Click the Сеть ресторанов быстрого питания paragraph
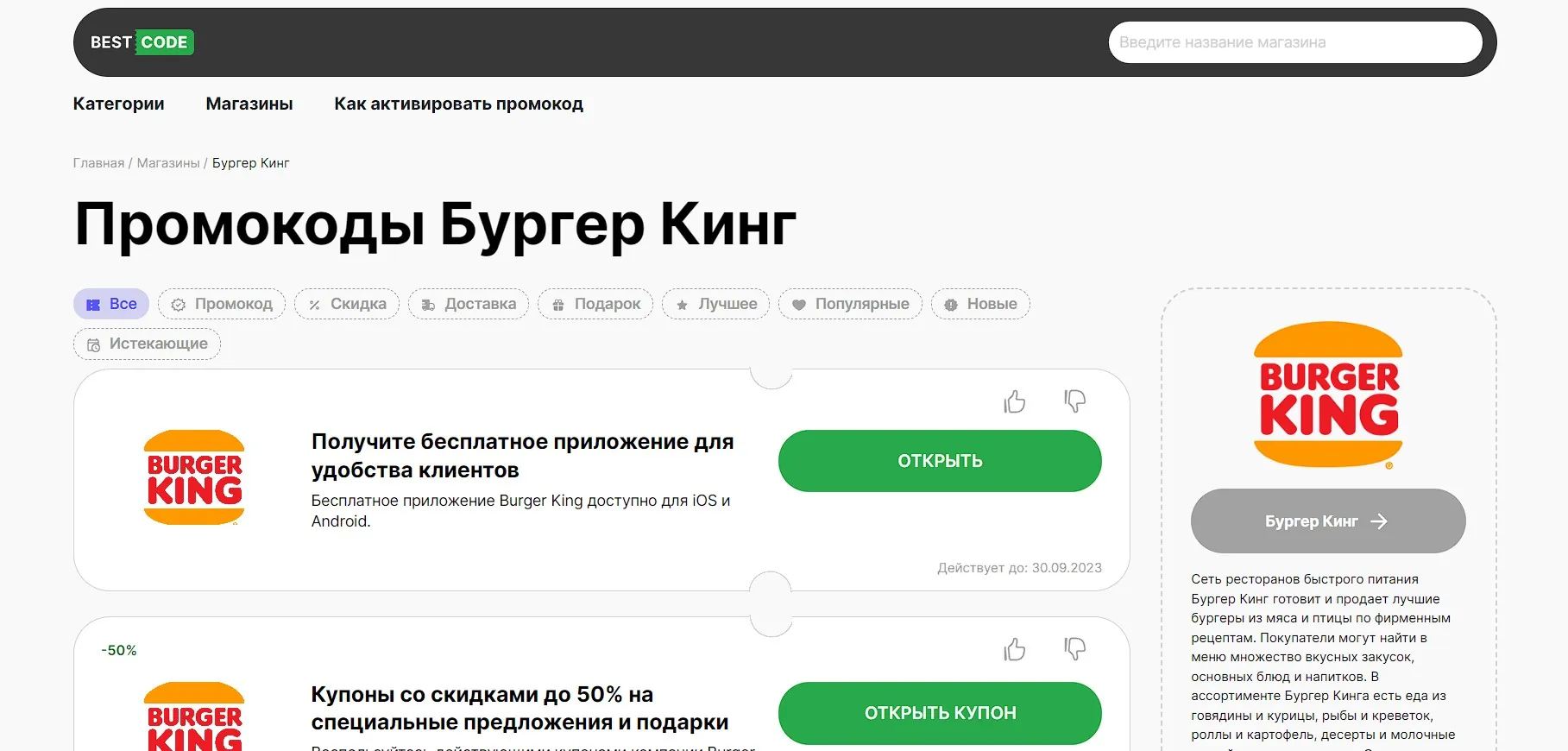 click(x=1323, y=660)
